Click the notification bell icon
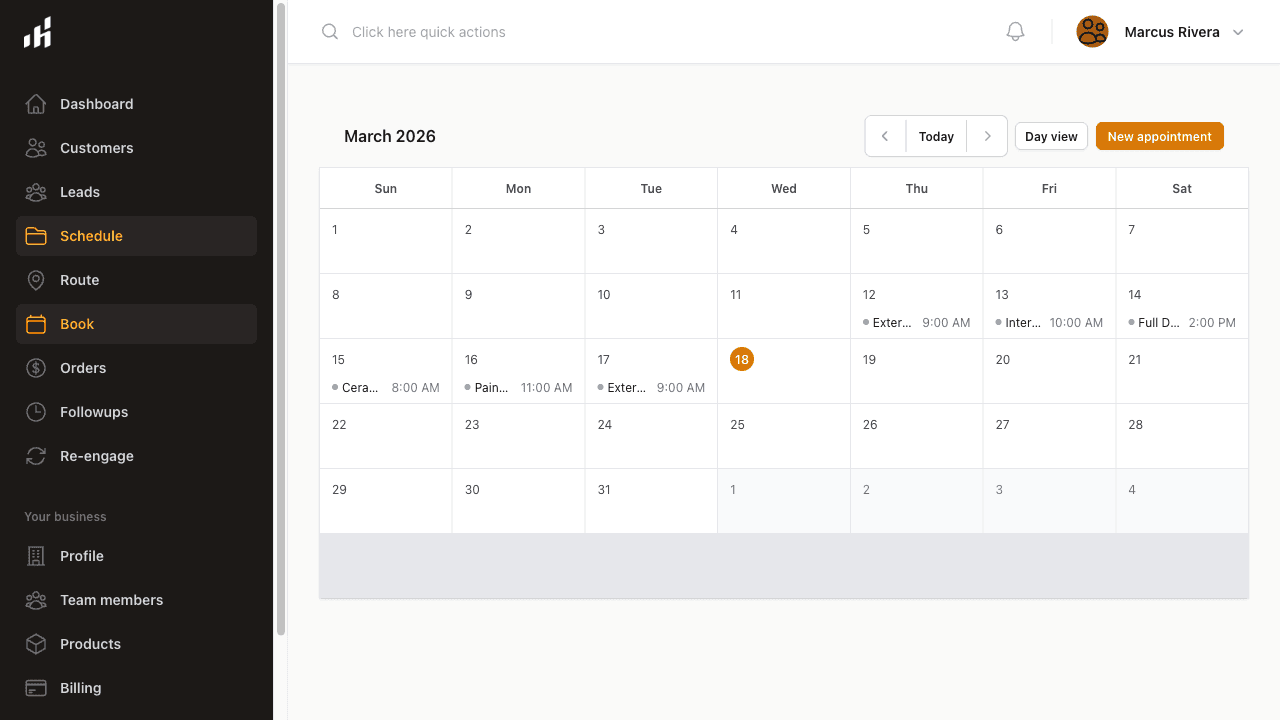This screenshot has width=1280, height=720. pyautogui.click(x=1015, y=31)
